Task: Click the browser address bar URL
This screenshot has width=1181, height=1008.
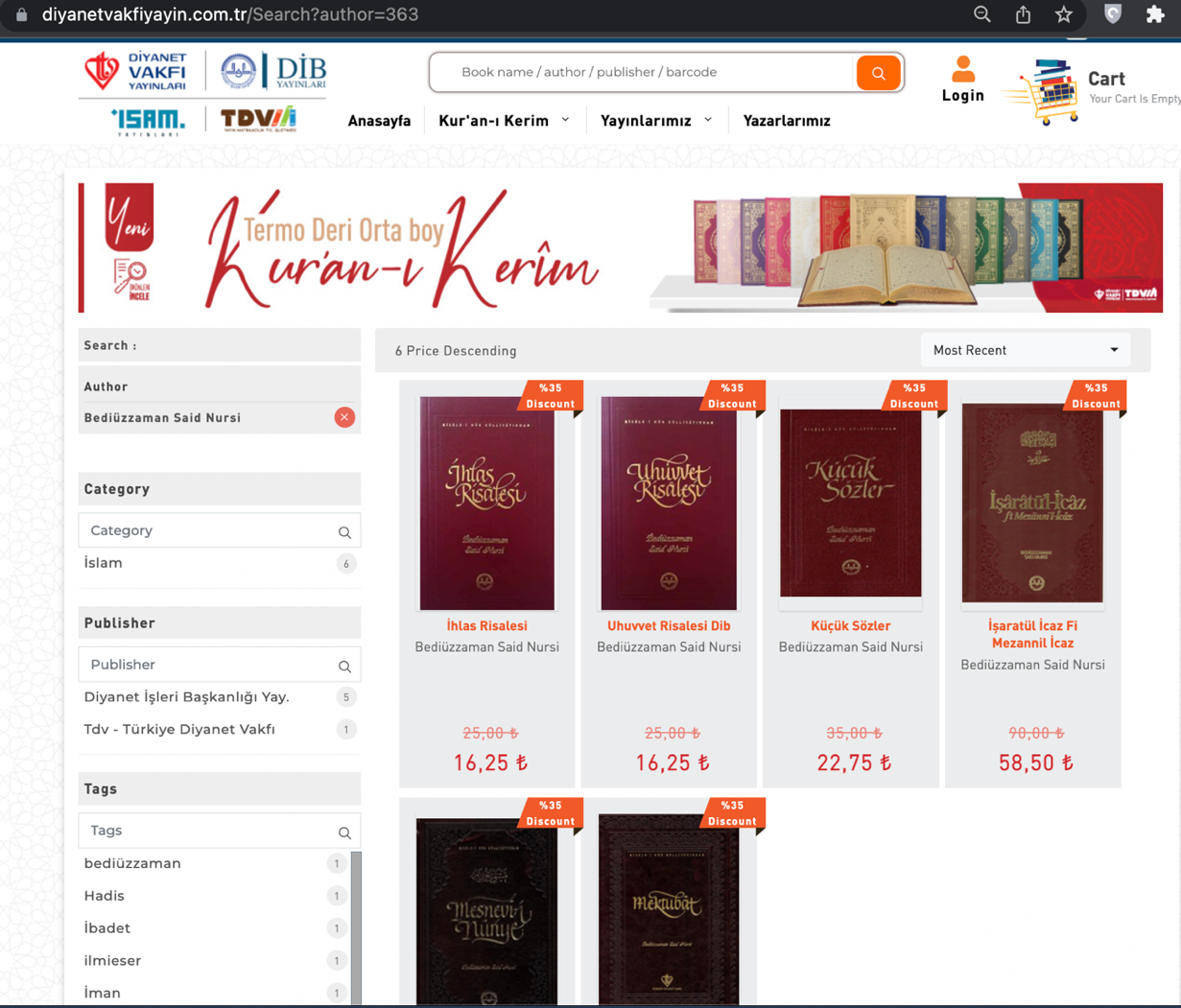Action: tap(230, 15)
